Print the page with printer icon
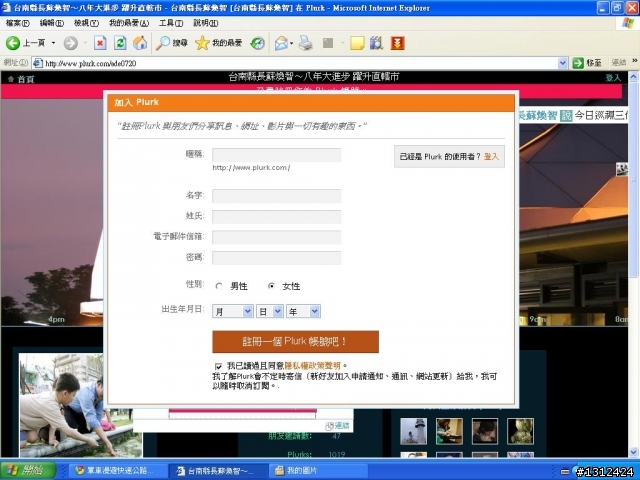 (x=305, y=43)
